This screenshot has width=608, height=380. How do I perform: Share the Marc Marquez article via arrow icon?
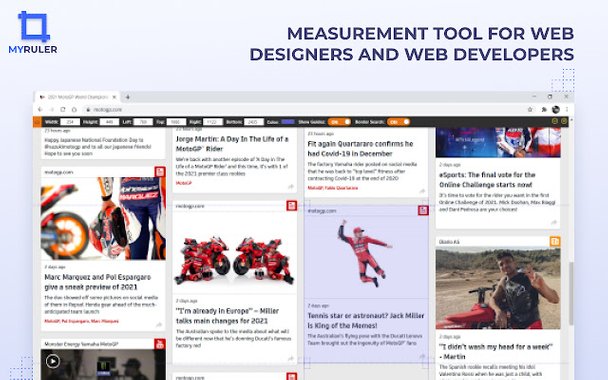coord(159,325)
